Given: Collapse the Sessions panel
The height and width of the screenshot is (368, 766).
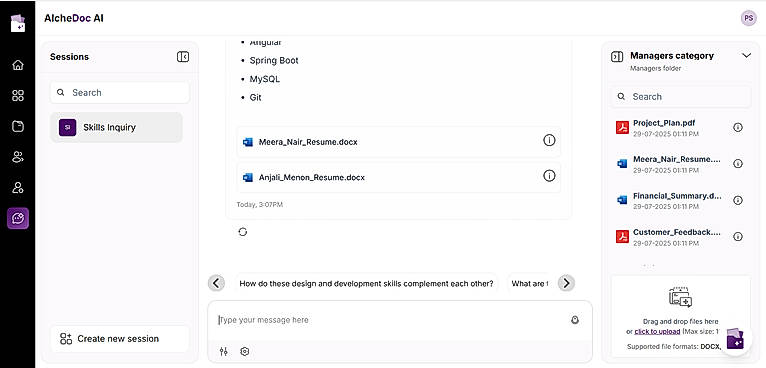Looking at the screenshot, I should coord(183,57).
